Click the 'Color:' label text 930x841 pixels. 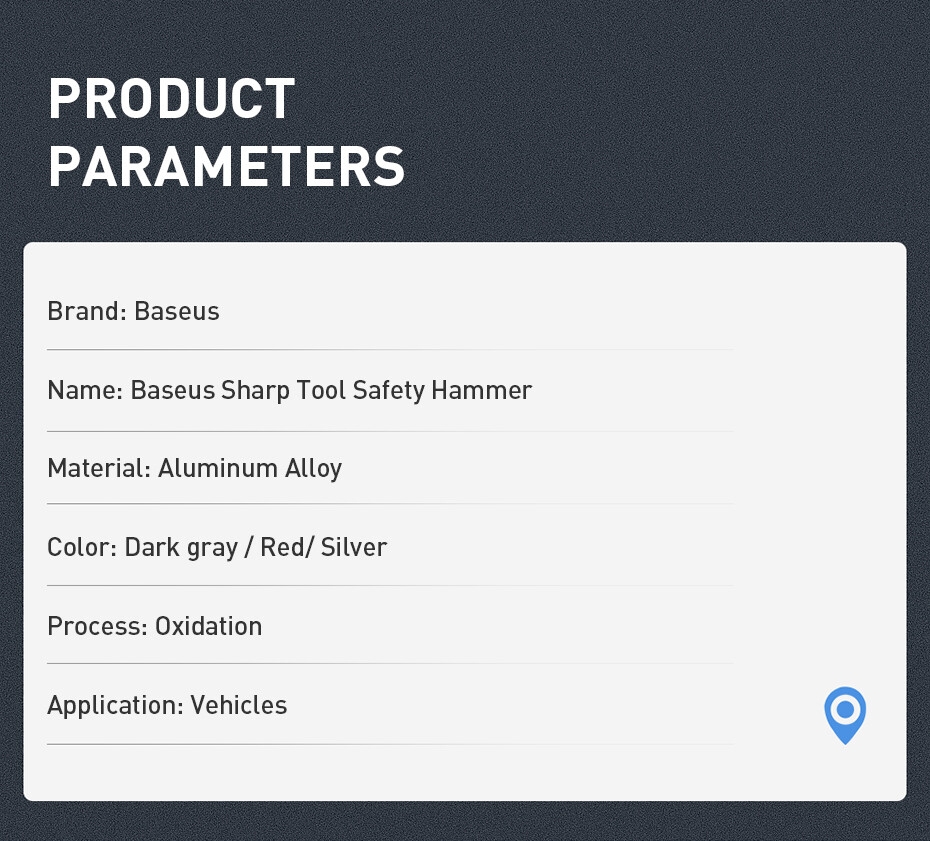pyautogui.click(x=82, y=547)
